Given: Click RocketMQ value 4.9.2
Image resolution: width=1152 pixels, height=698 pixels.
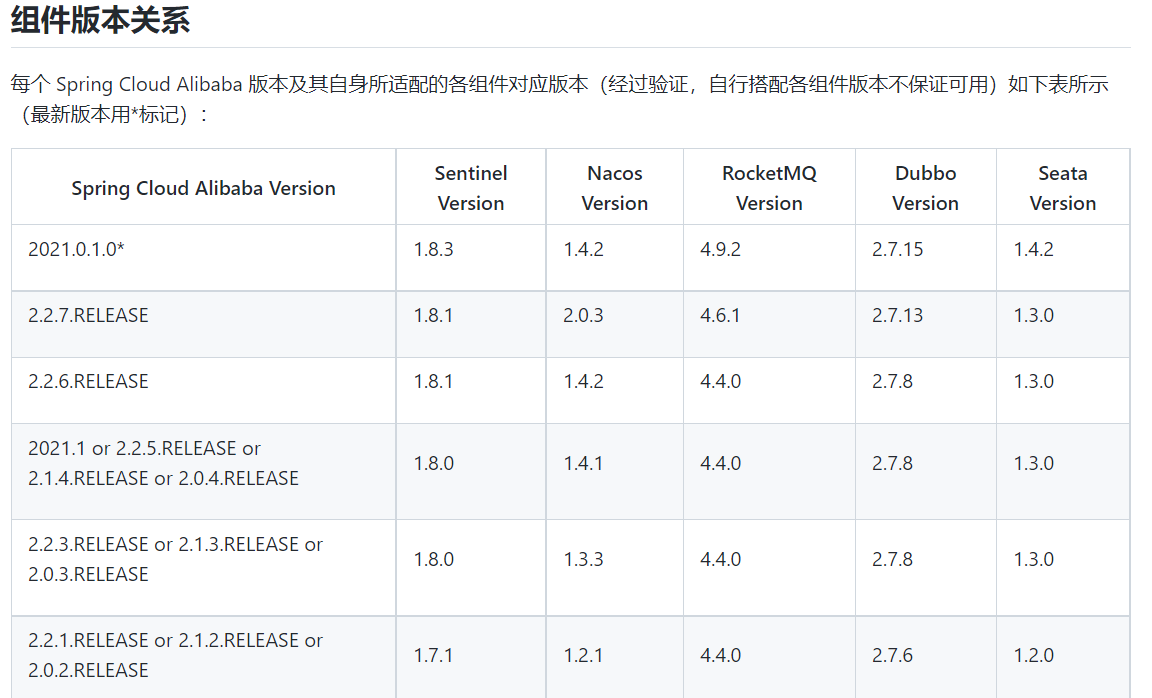Looking at the screenshot, I should pos(721,249).
